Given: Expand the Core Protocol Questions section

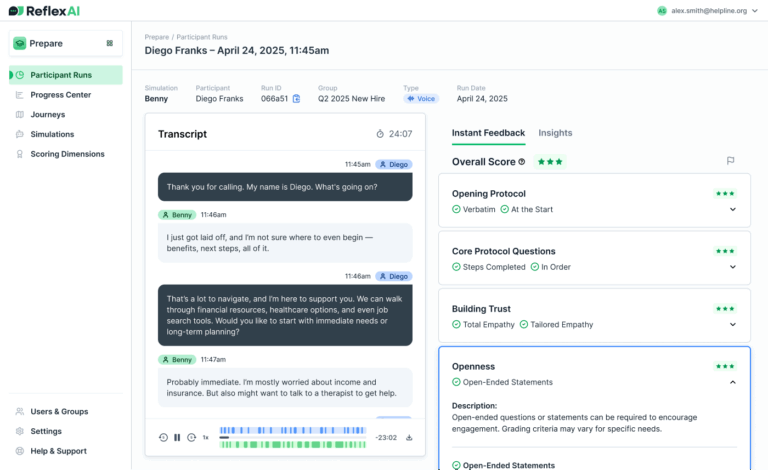Looking at the screenshot, I should (732, 267).
